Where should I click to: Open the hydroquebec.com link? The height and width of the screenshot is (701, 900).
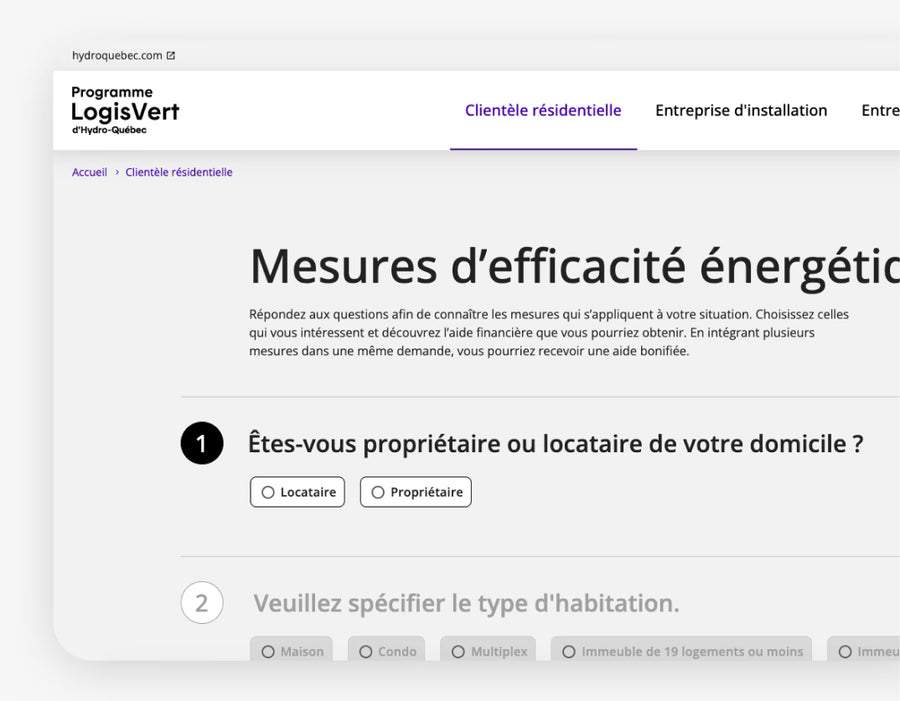[x=117, y=56]
